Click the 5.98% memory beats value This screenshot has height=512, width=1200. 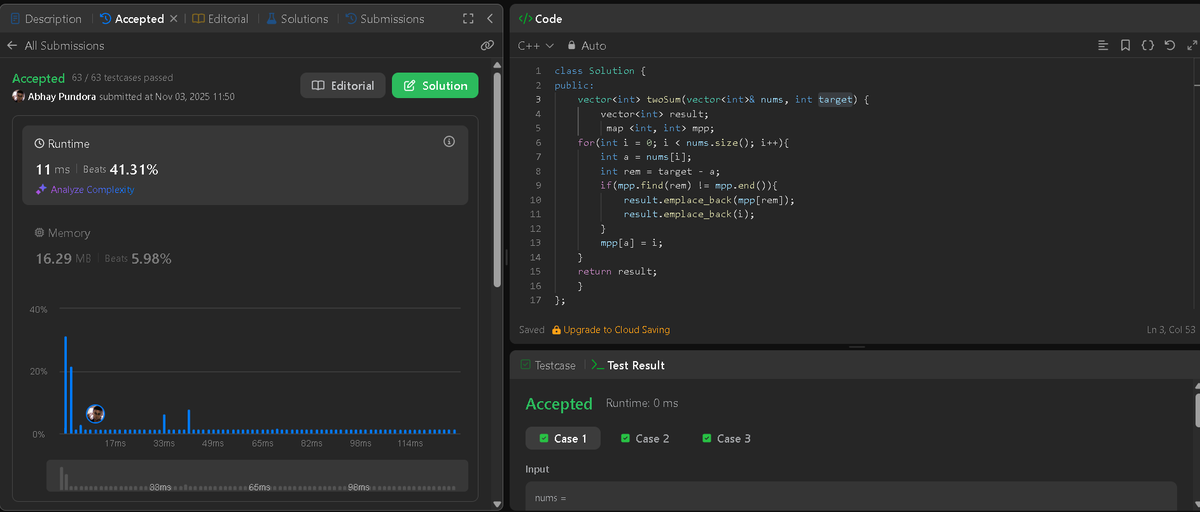click(x=151, y=258)
